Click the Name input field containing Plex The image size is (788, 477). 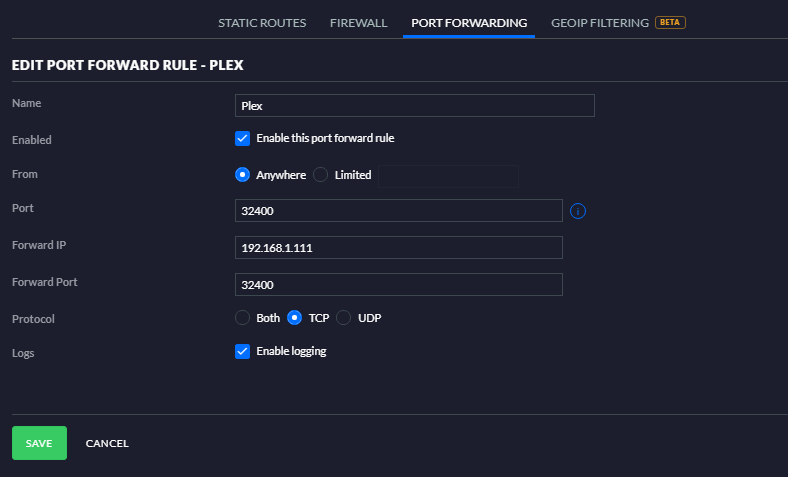coord(415,106)
